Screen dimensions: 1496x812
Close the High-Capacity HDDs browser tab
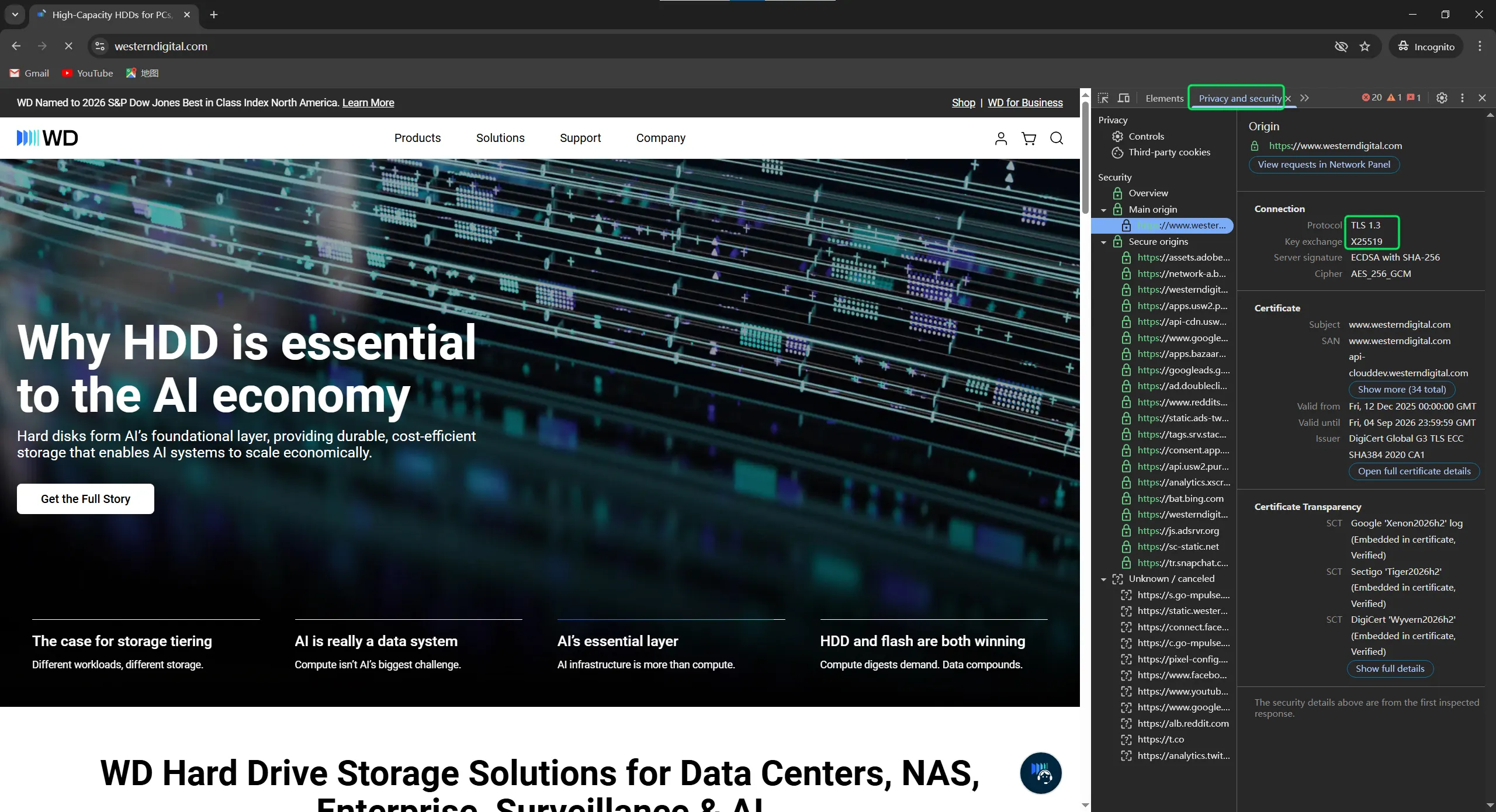click(x=187, y=15)
